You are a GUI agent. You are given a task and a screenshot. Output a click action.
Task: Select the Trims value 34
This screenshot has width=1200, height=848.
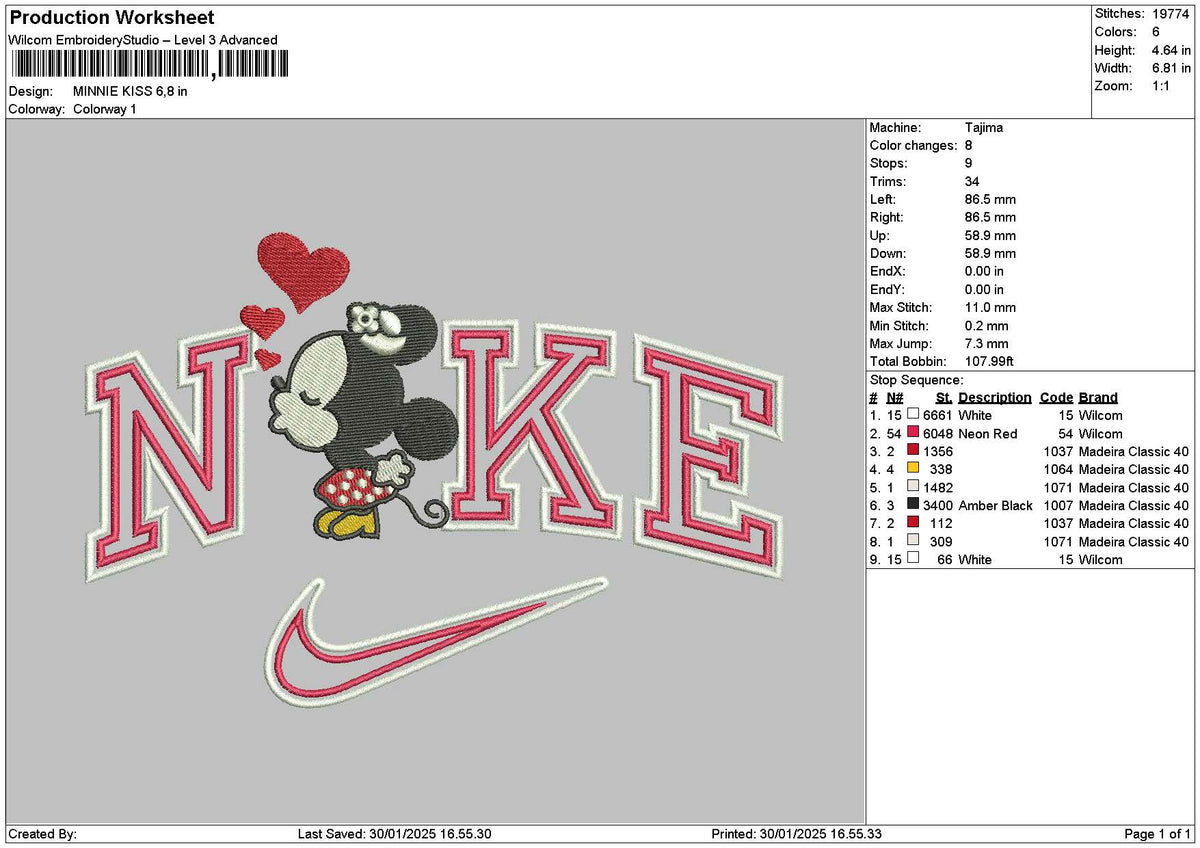click(x=972, y=182)
